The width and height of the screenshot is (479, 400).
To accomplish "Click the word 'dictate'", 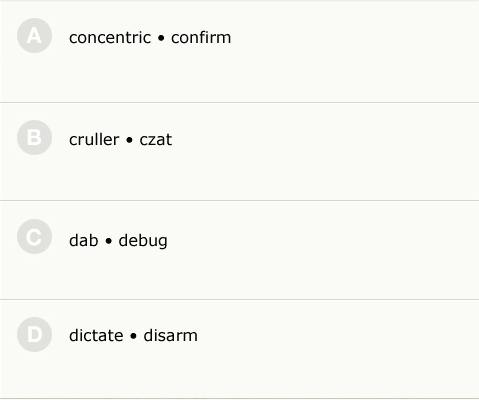I will 96,335.
